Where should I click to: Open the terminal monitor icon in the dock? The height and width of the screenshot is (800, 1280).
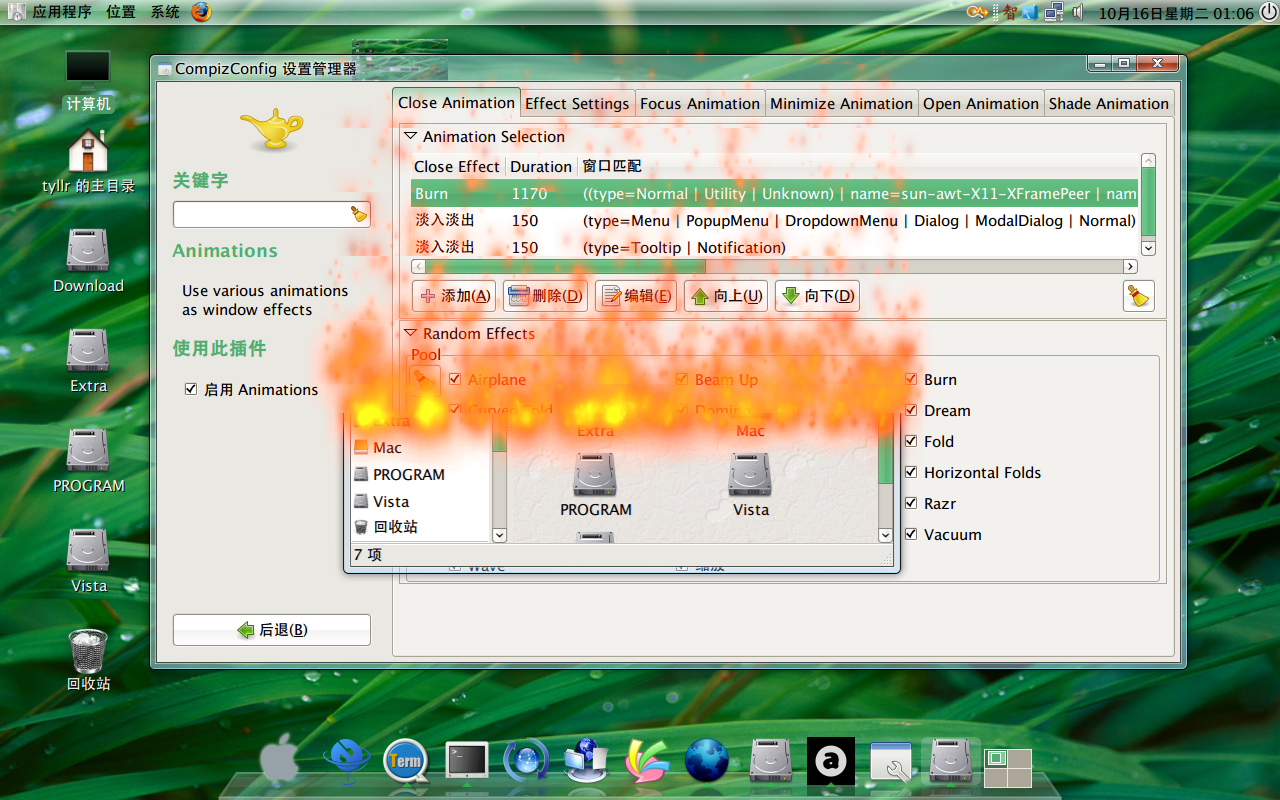(466, 761)
